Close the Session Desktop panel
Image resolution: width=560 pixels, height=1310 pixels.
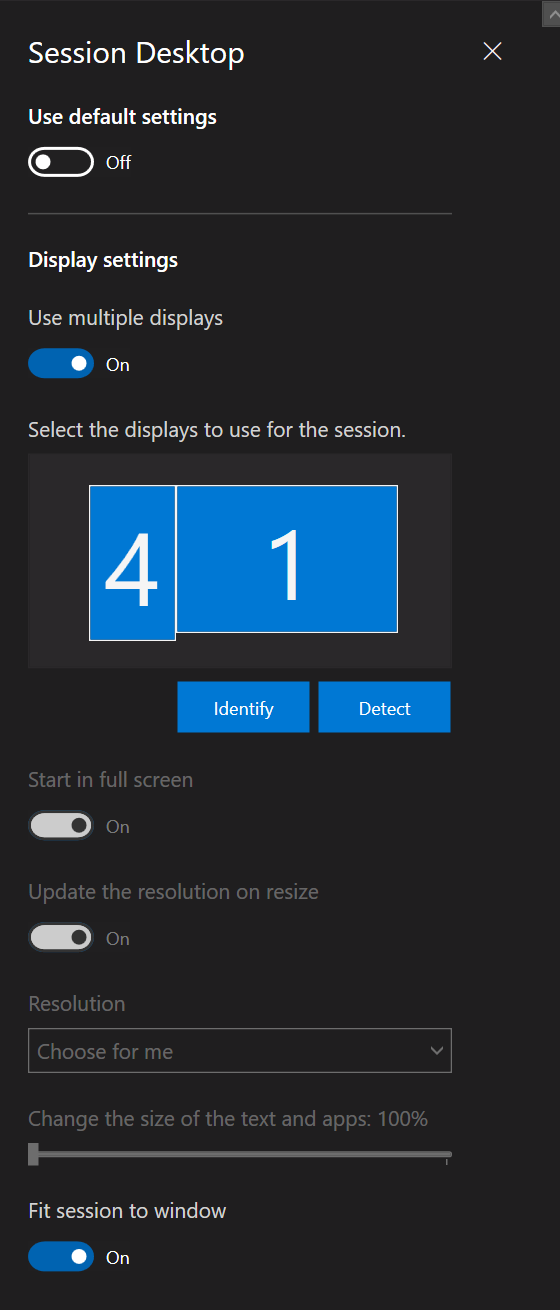(x=492, y=52)
